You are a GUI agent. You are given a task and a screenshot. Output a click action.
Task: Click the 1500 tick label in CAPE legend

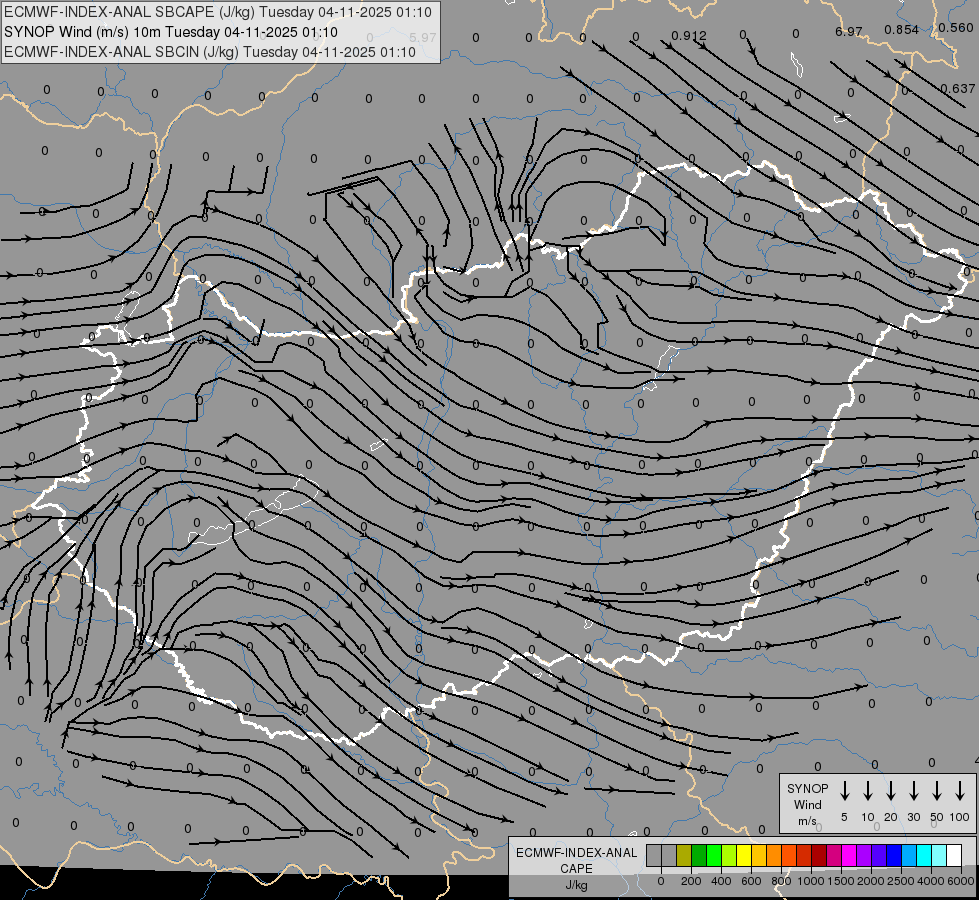(x=841, y=881)
